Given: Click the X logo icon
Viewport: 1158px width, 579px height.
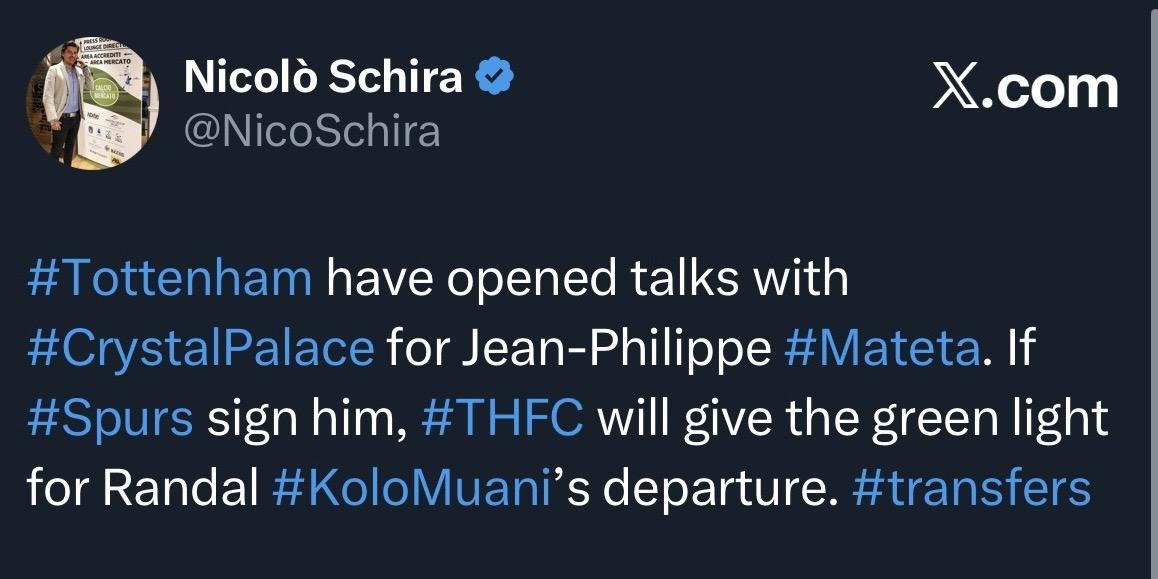Looking at the screenshot, I should point(957,88).
